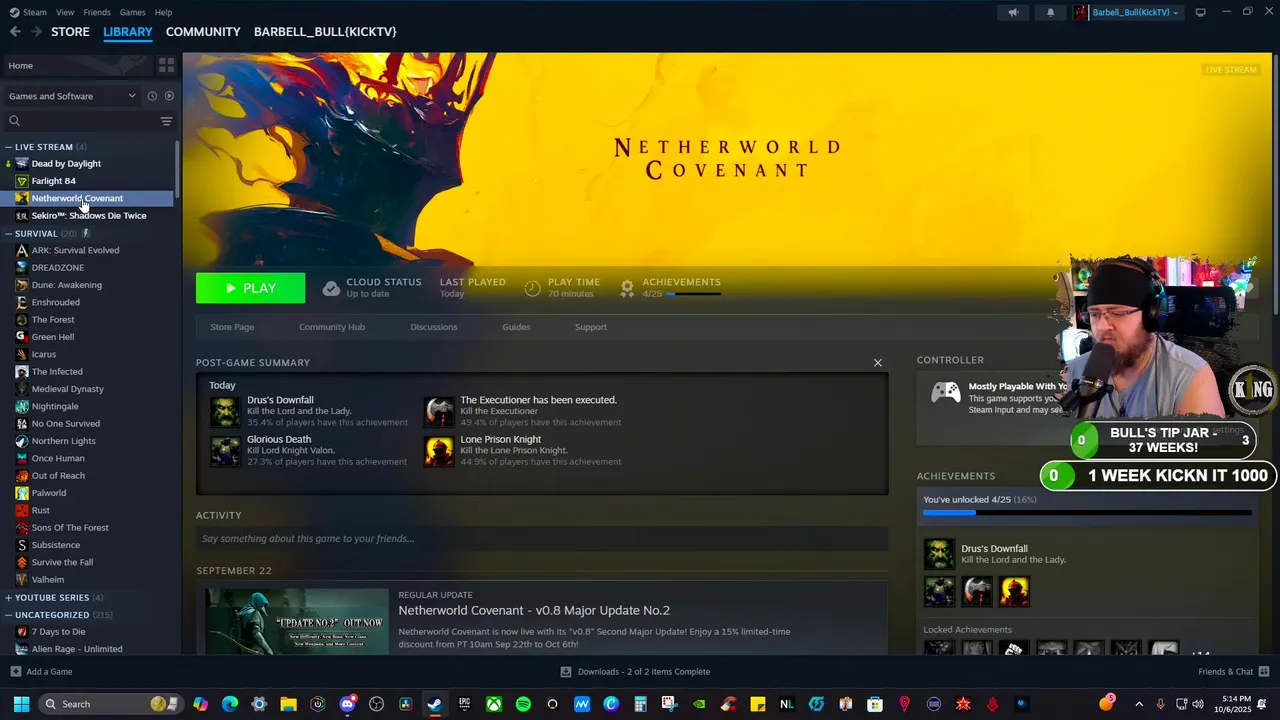Click the controller support gamepad icon

(x=946, y=392)
